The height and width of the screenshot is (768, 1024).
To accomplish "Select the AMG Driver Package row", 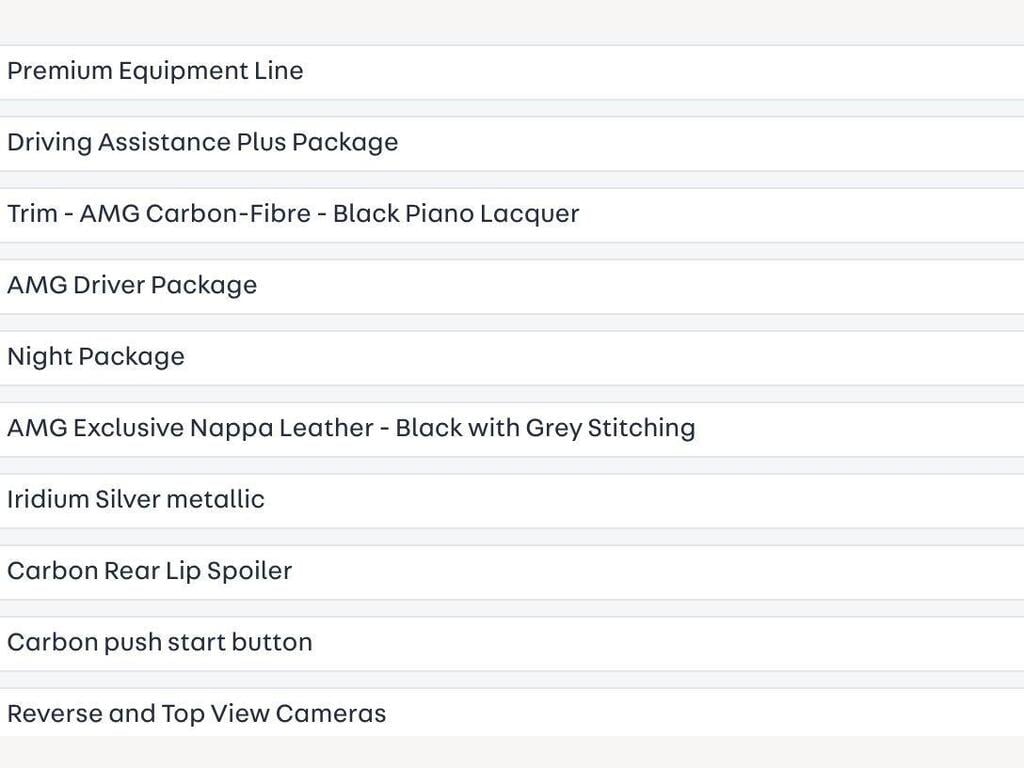I will (512, 286).
